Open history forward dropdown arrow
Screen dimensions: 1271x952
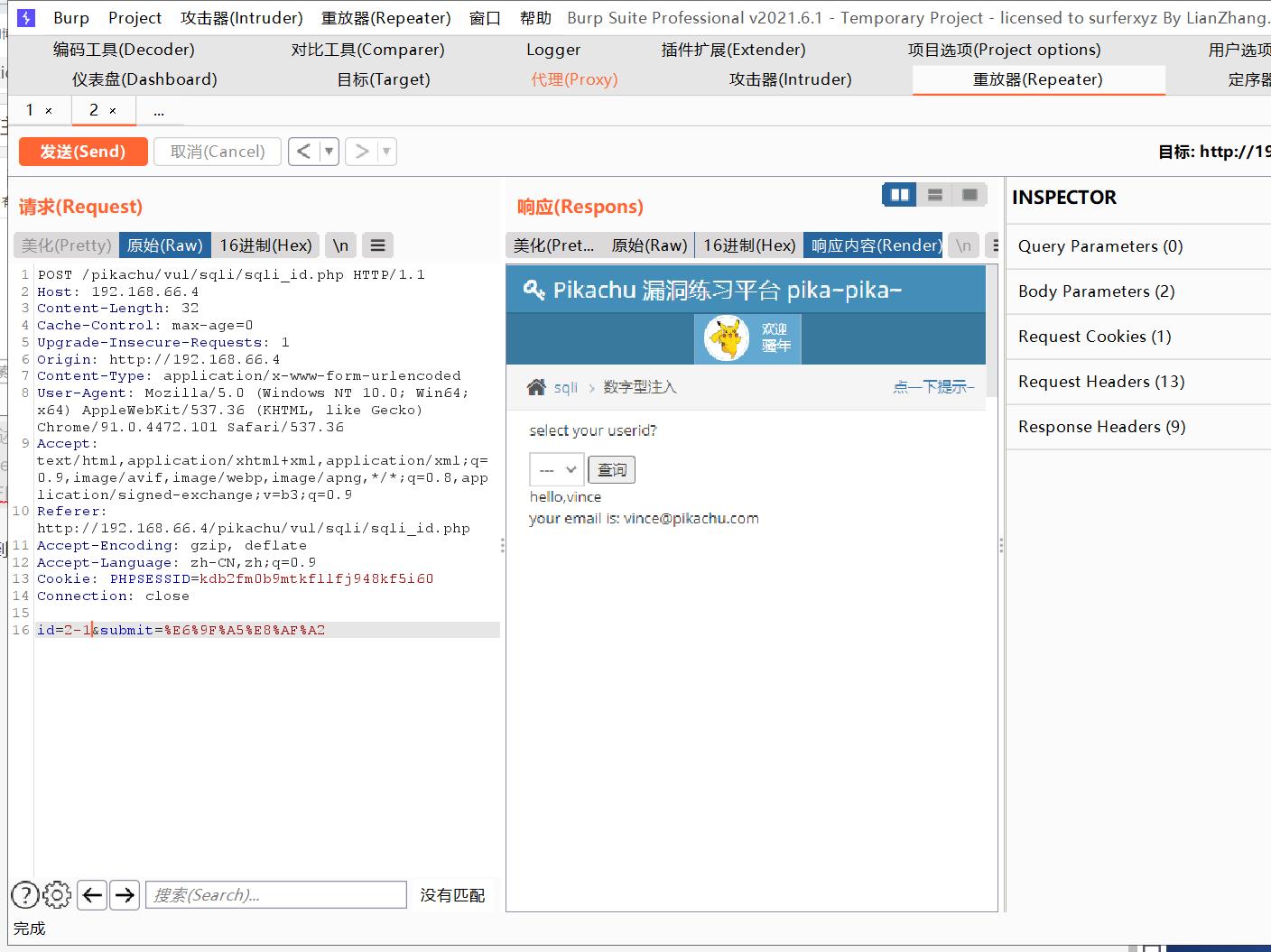pyautogui.click(x=386, y=152)
